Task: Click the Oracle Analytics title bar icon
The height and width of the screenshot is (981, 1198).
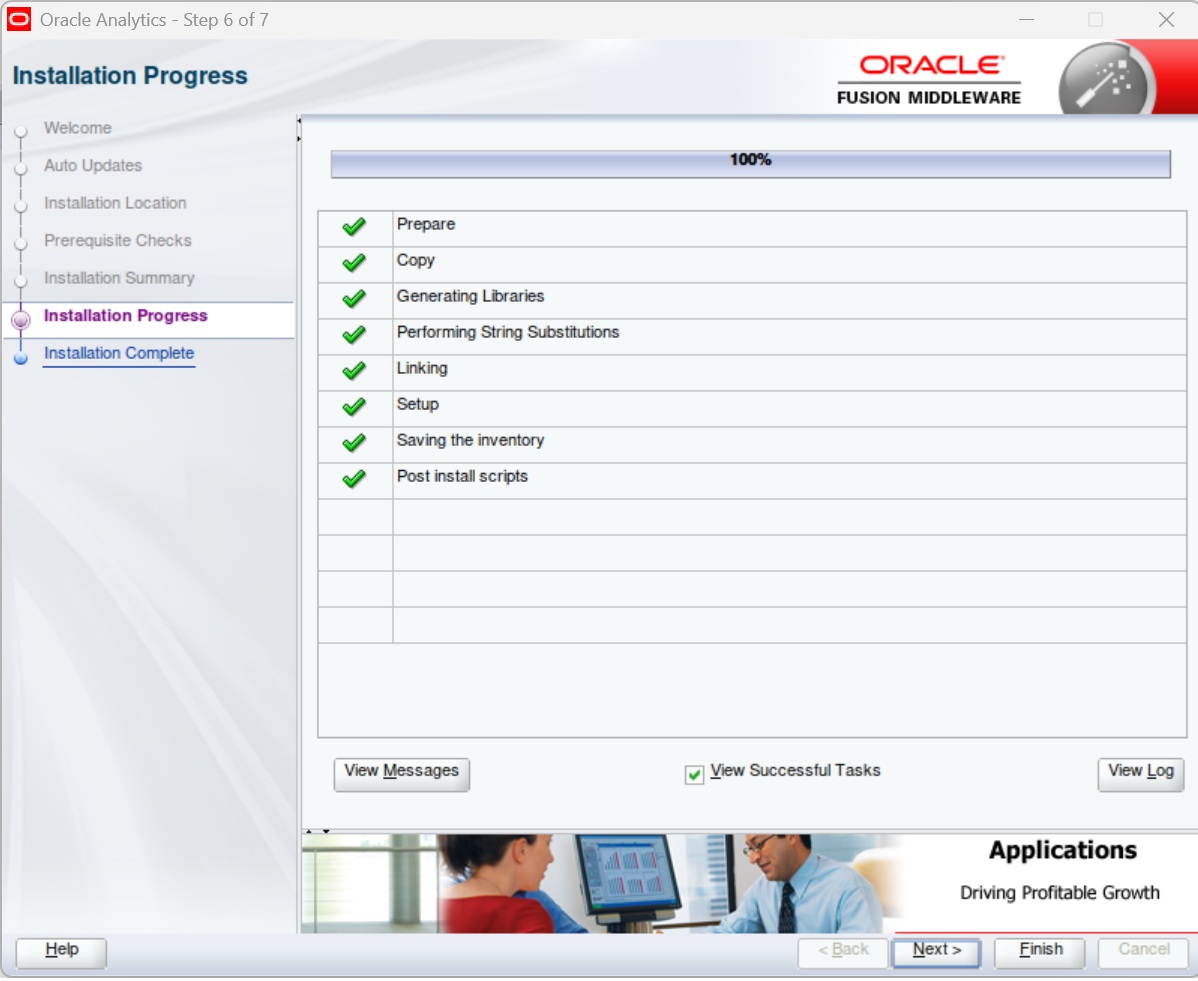Action: pyautogui.click(x=19, y=19)
